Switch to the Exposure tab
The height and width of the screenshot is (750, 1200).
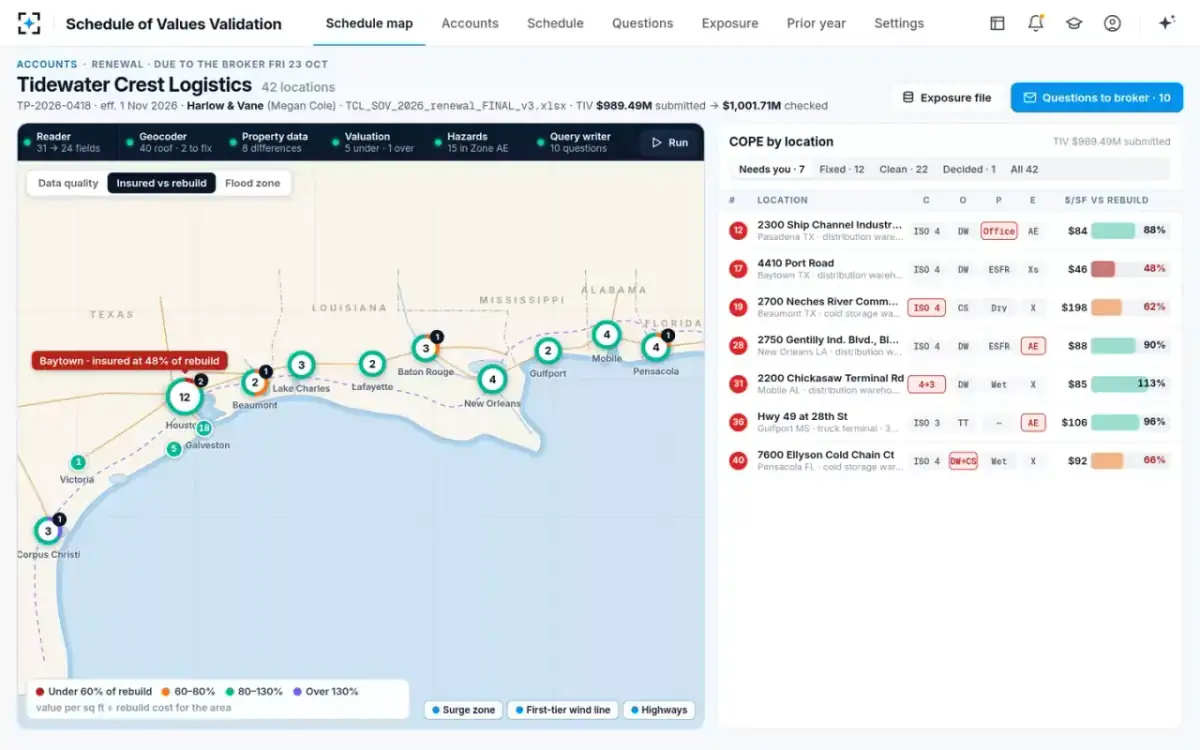730,23
